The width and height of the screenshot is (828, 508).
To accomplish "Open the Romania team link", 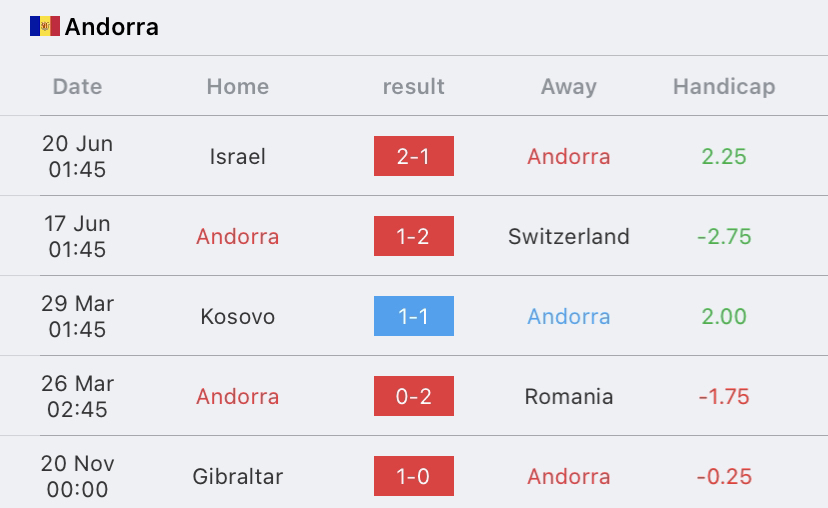I will (x=569, y=397).
